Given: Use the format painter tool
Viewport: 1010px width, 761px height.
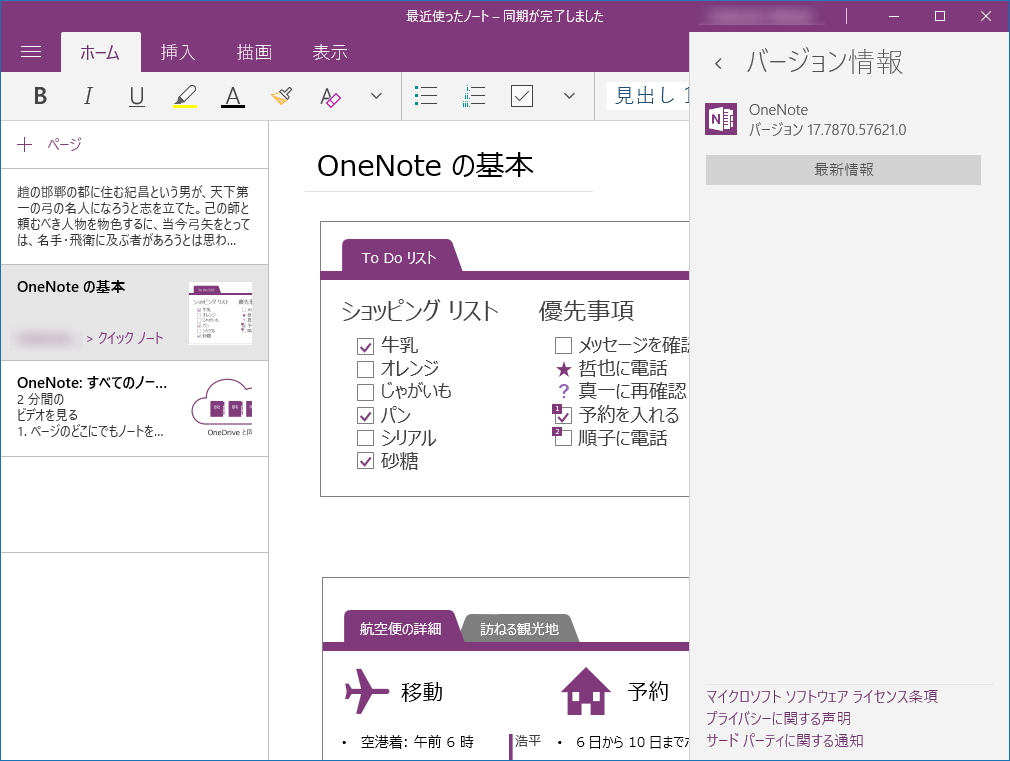Looking at the screenshot, I should [281, 95].
